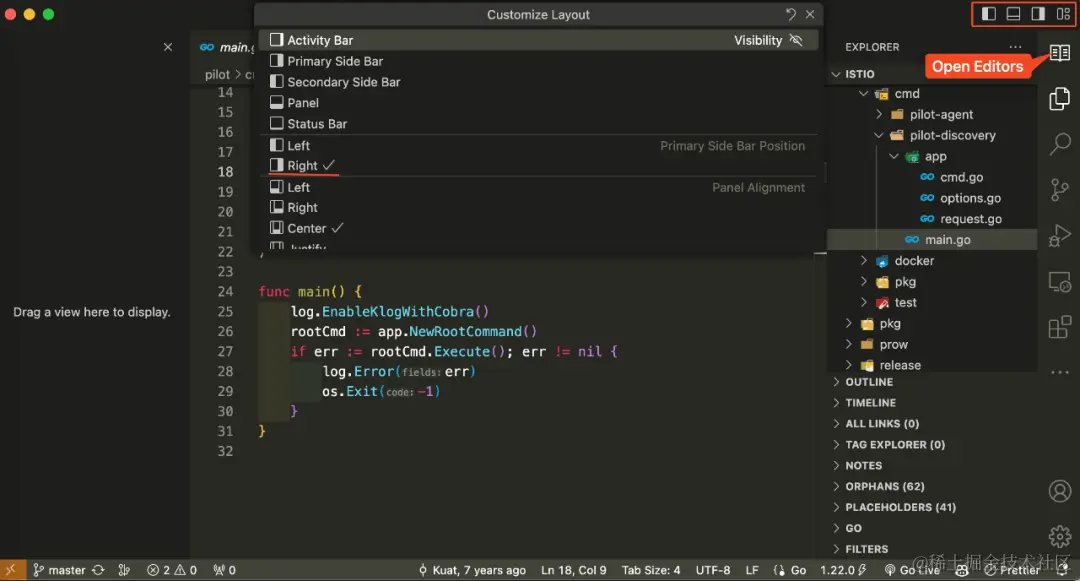Open Run and Debug view
1080x581 pixels.
point(1059,235)
